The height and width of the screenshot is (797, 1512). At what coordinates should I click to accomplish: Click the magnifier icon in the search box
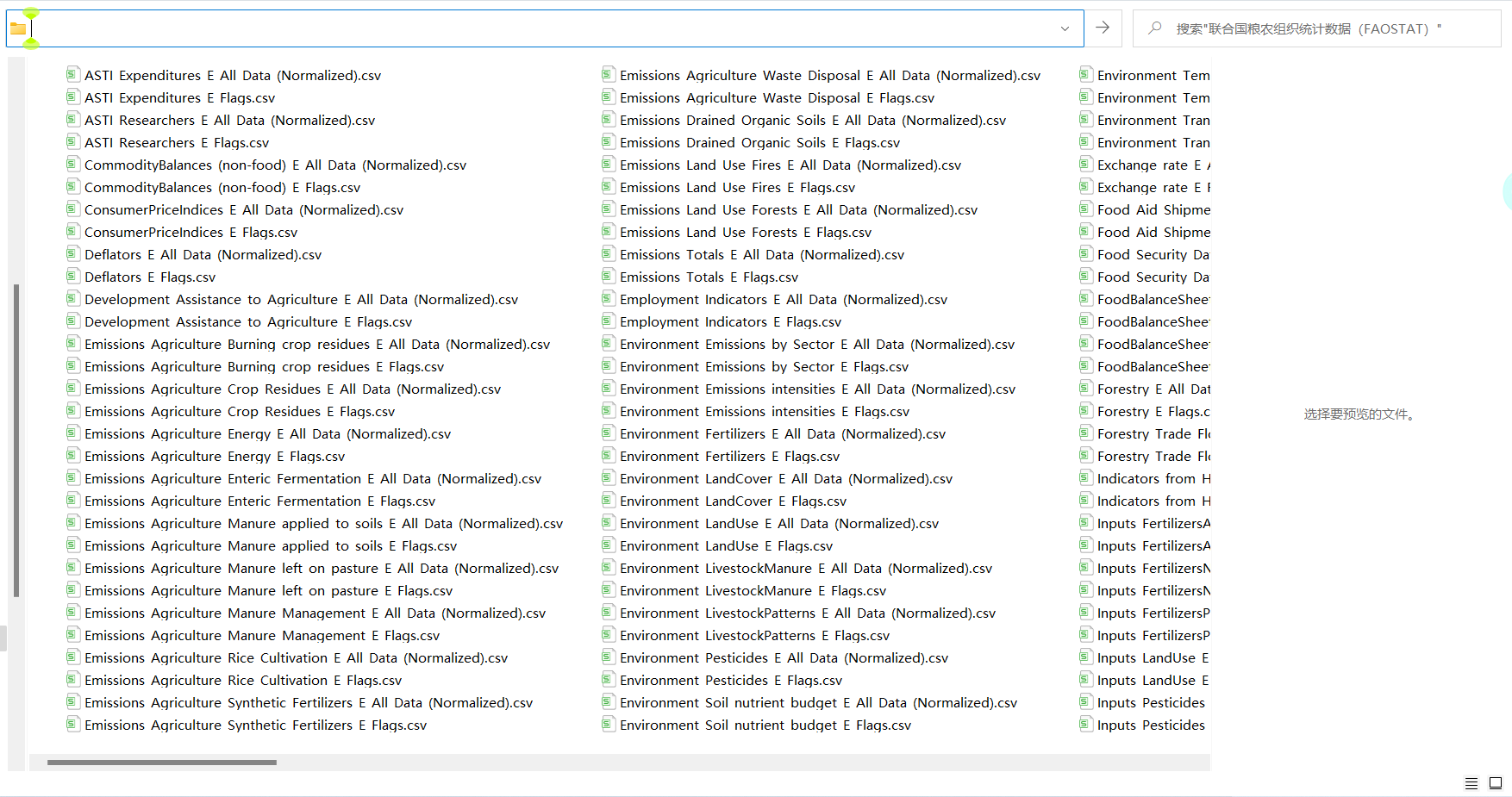1155,28
